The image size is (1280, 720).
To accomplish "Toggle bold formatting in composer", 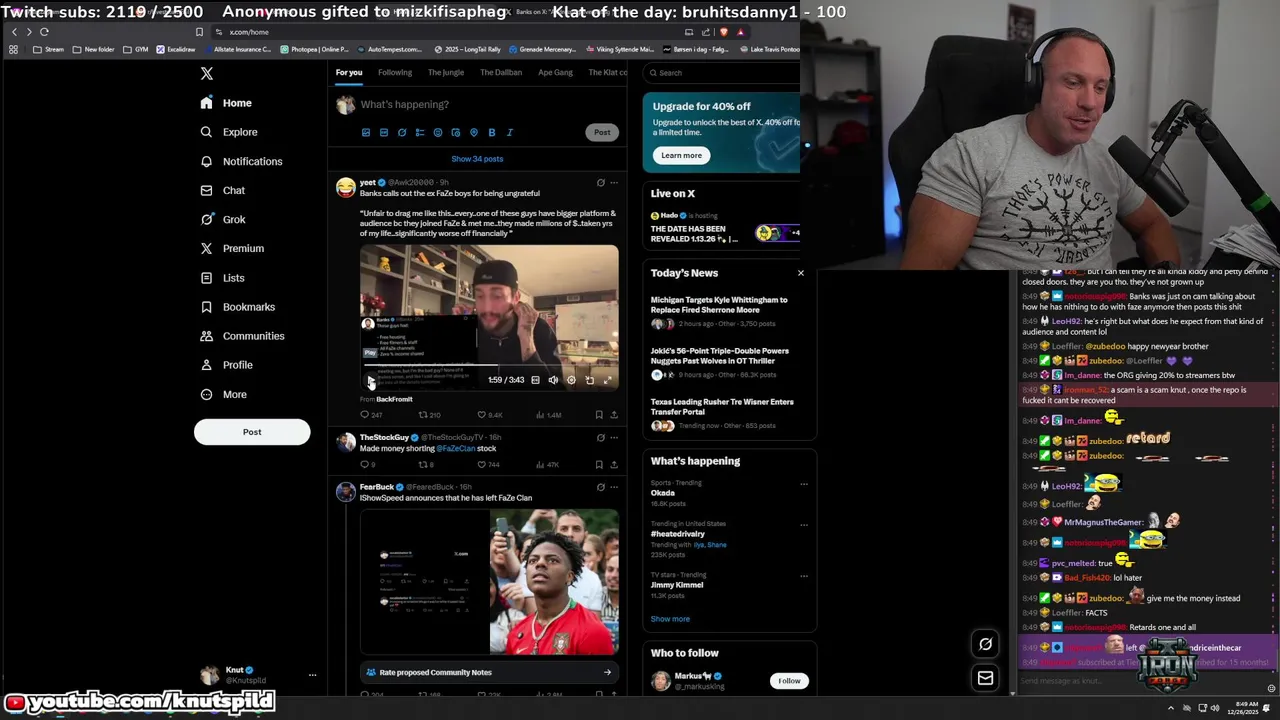I will pos(492,132).
